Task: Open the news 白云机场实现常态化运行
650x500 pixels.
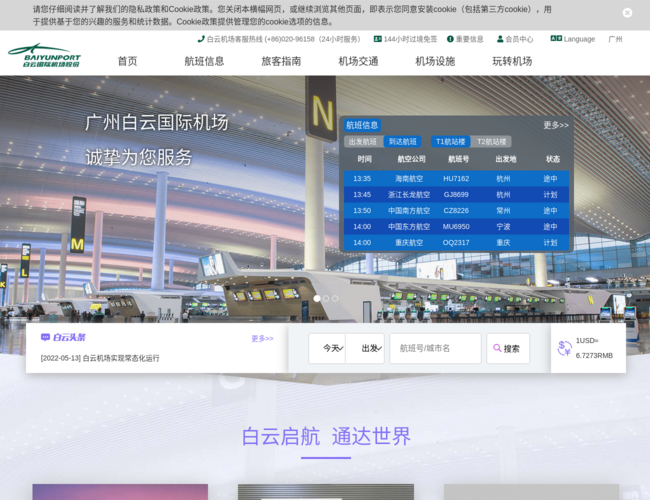Action: 100,358
